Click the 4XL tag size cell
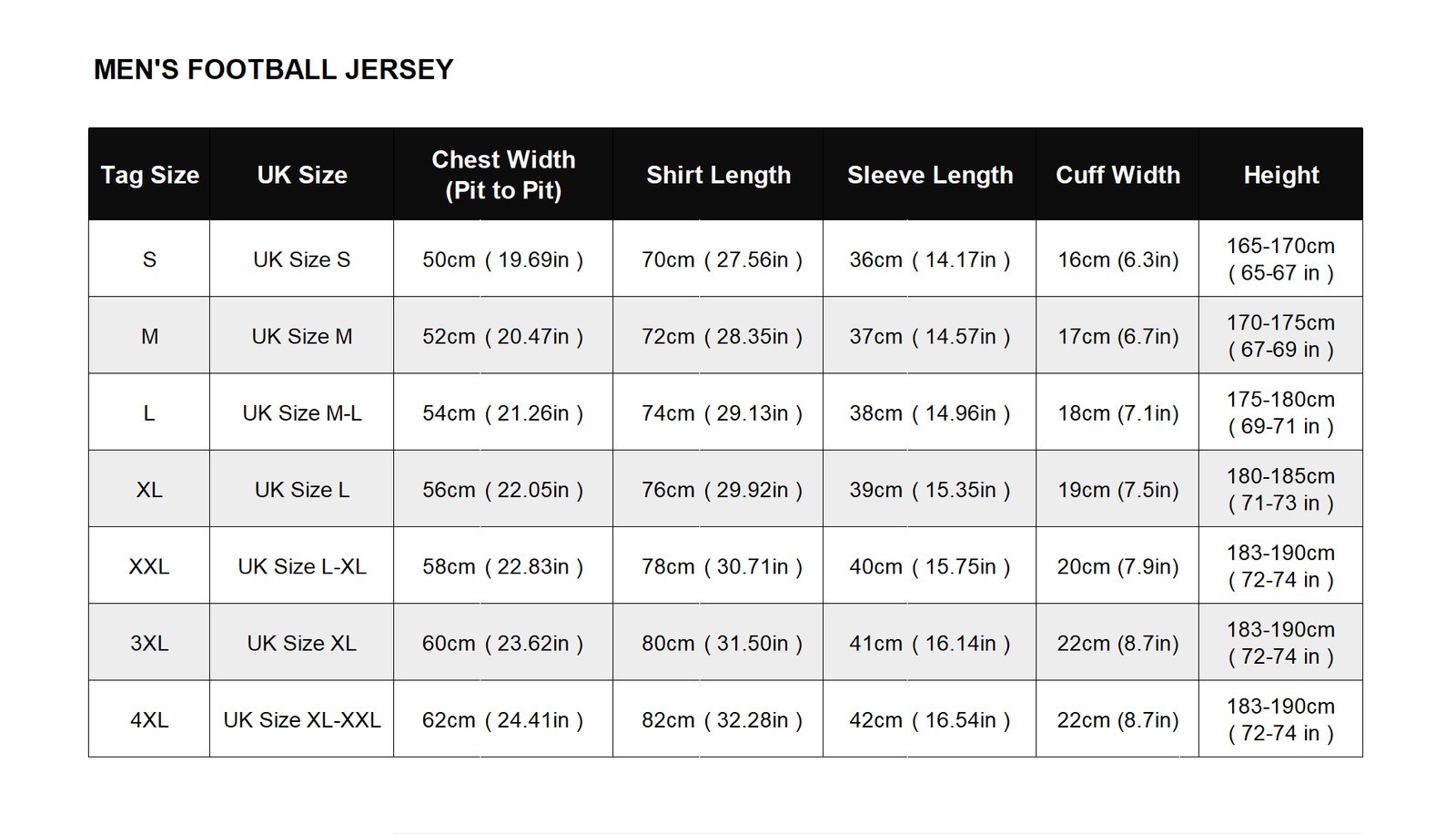1456x834 pixels. click(x=149, y=719)
